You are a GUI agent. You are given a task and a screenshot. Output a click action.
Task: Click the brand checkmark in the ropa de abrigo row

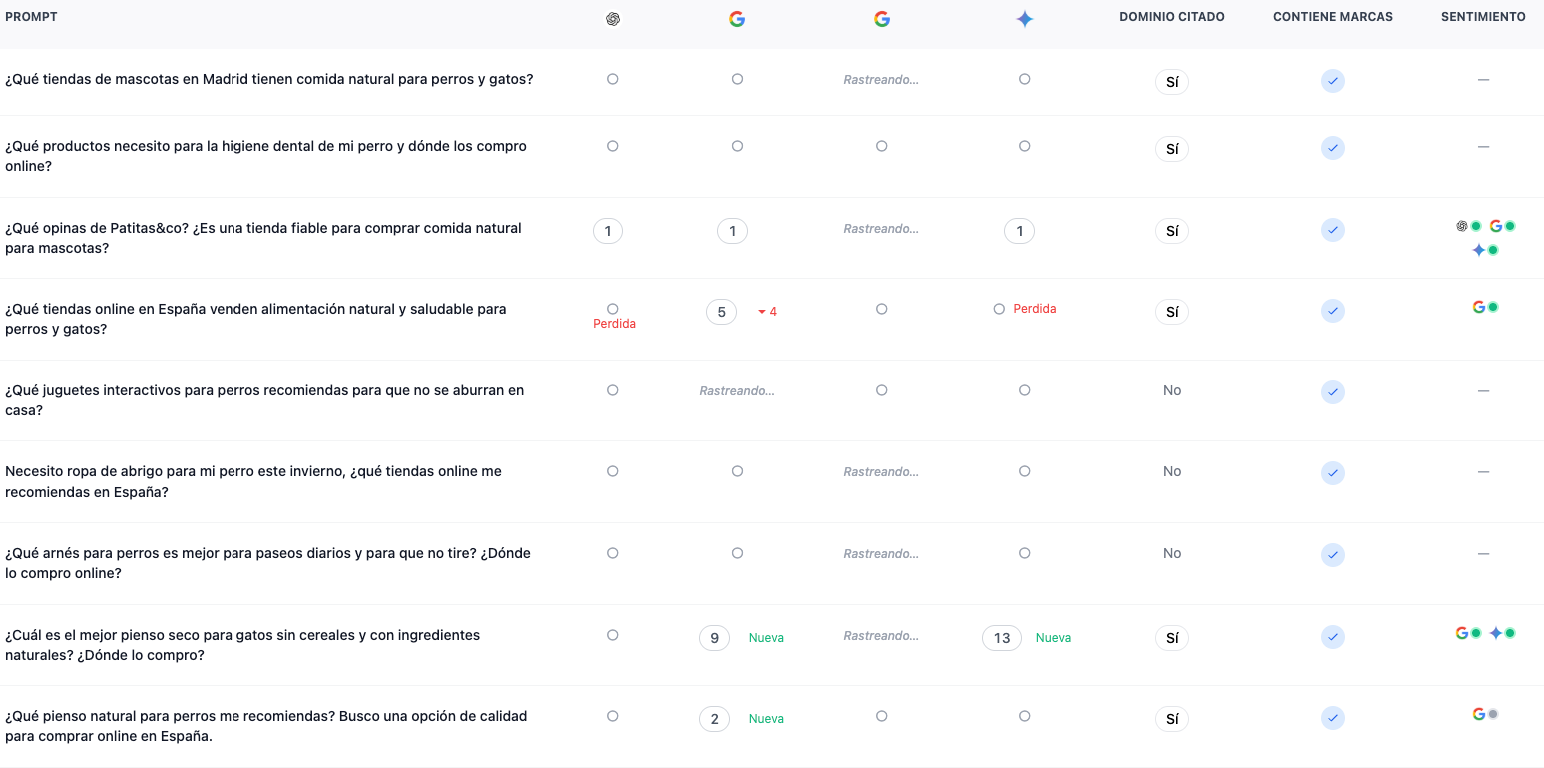(x=1332, y=473)
